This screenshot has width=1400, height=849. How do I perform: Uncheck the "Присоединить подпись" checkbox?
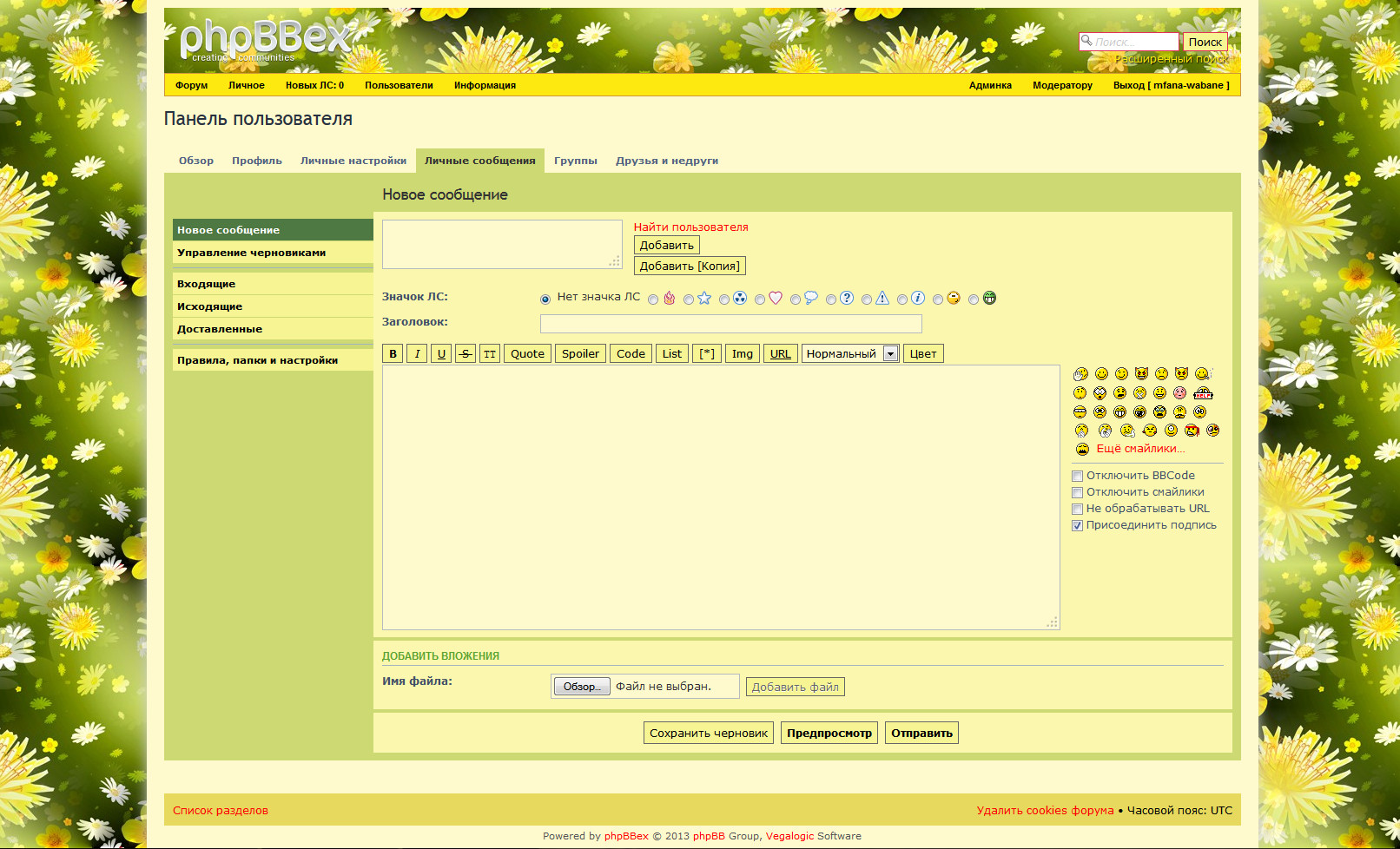click(x=1077, y=525)
